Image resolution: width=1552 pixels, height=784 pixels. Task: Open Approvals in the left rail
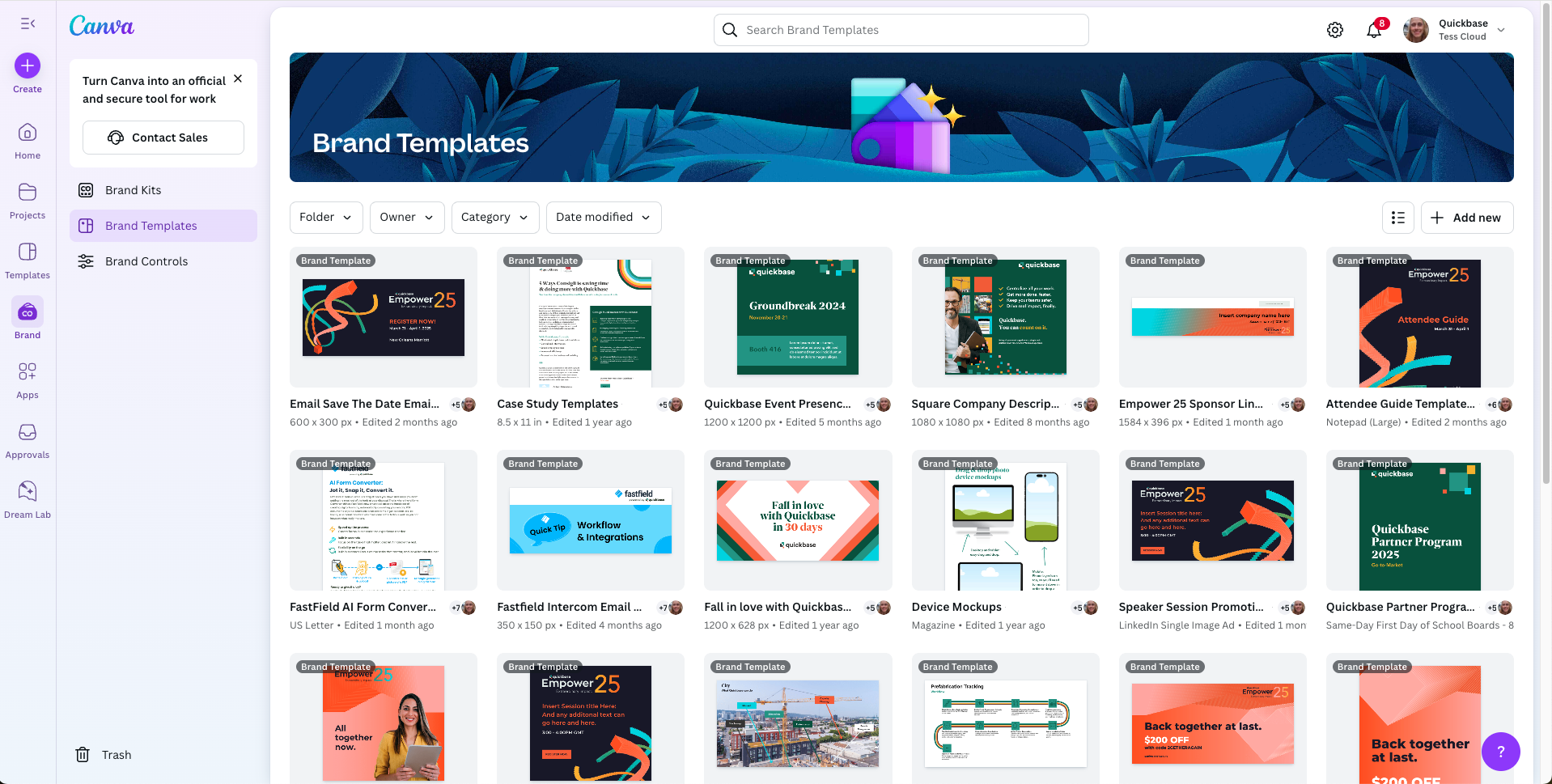tap(28, 440)
